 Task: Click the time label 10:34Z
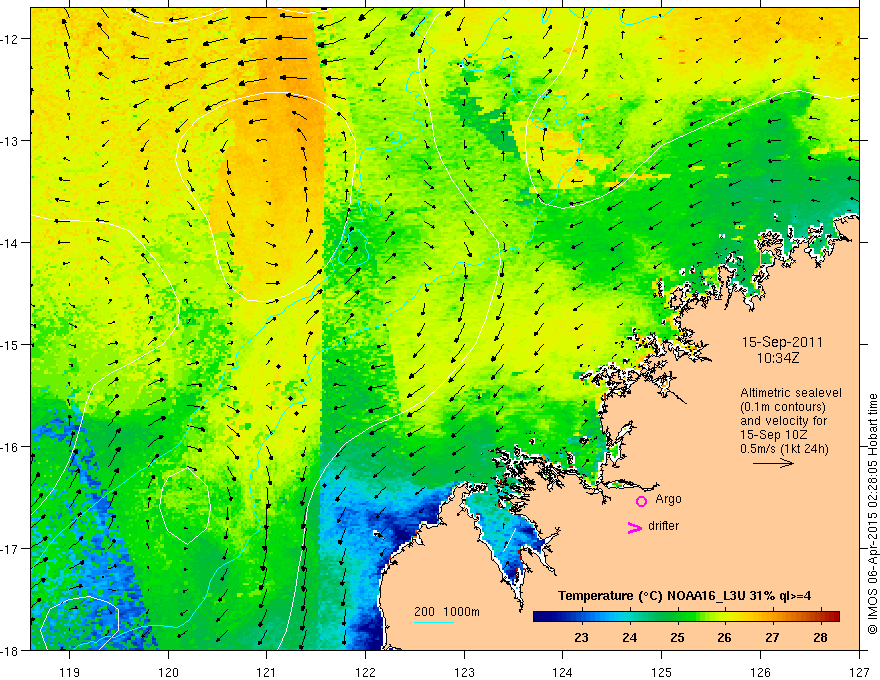[x=777, y=358]
